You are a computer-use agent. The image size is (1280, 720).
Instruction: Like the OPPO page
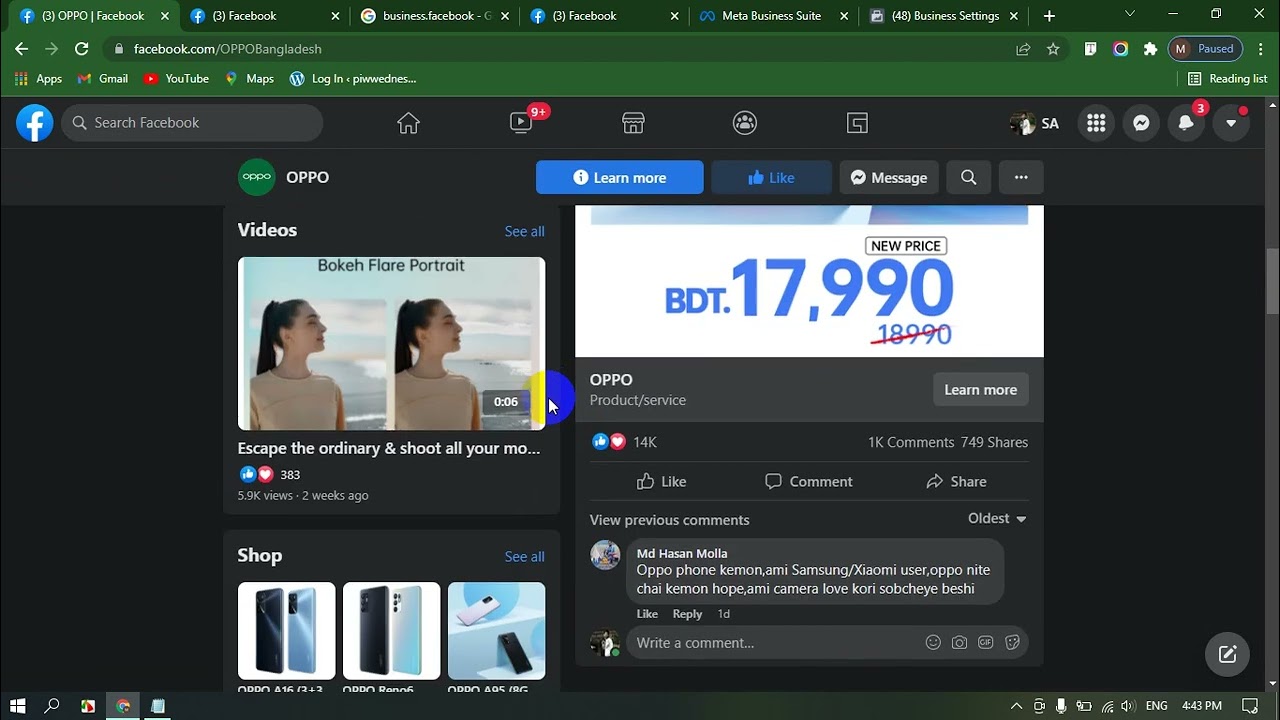pos(771,177)
